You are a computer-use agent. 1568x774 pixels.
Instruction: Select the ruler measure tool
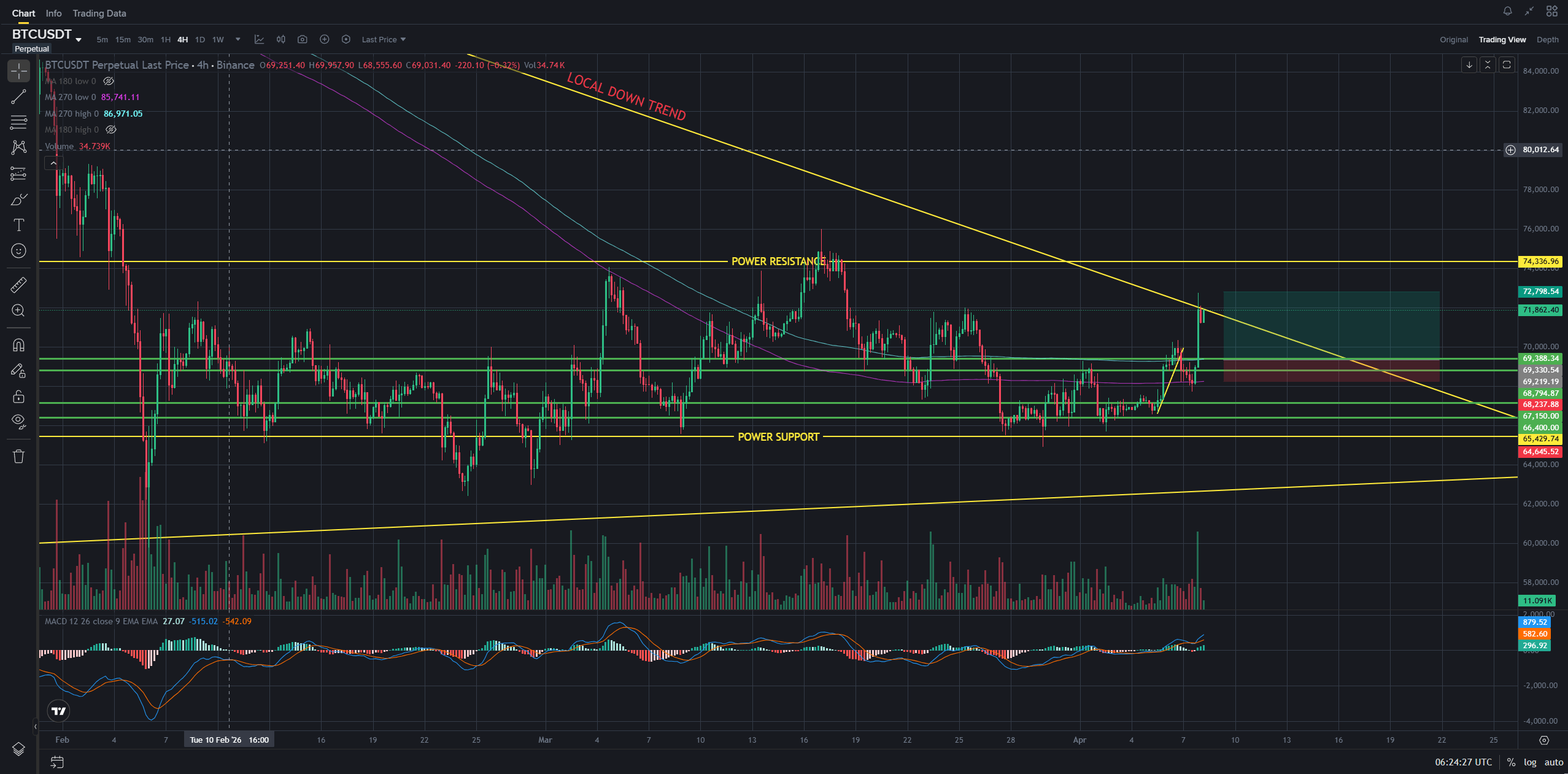click(18, 285)
